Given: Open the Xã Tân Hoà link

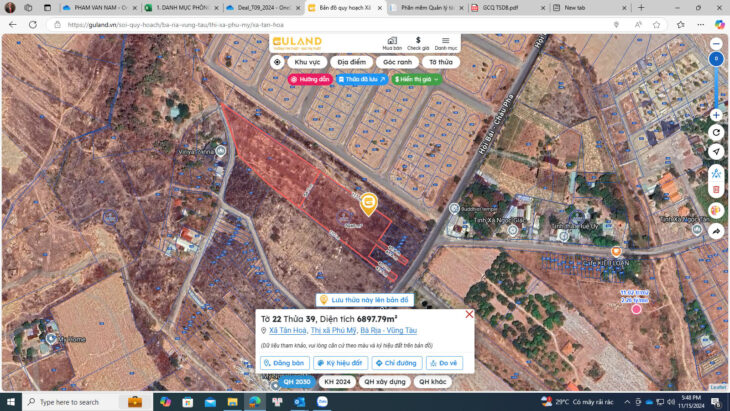Looking at the screenshot, I should (287, 330).
